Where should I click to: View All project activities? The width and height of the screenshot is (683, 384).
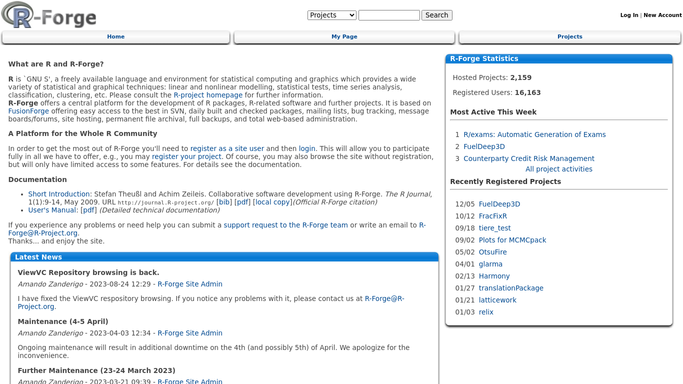pos(559,169)
